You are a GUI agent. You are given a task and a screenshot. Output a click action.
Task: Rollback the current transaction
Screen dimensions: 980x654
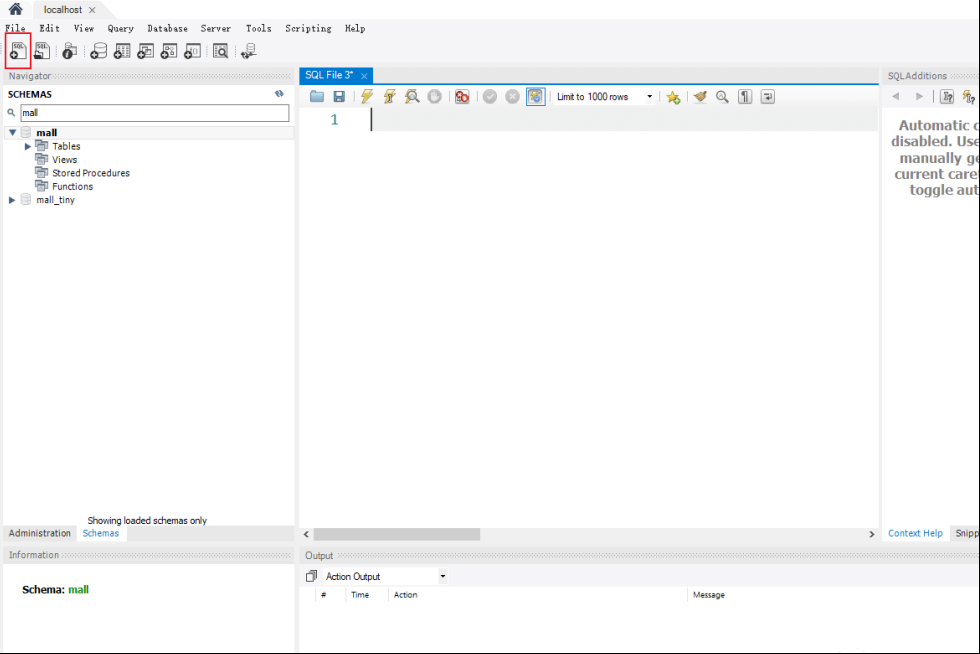coord(512,96)
